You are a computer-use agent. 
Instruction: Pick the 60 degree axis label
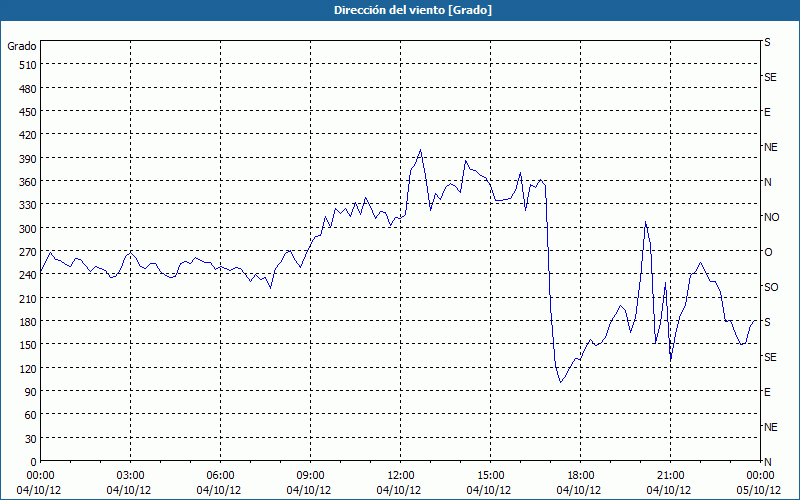click(x=31, y=415)
